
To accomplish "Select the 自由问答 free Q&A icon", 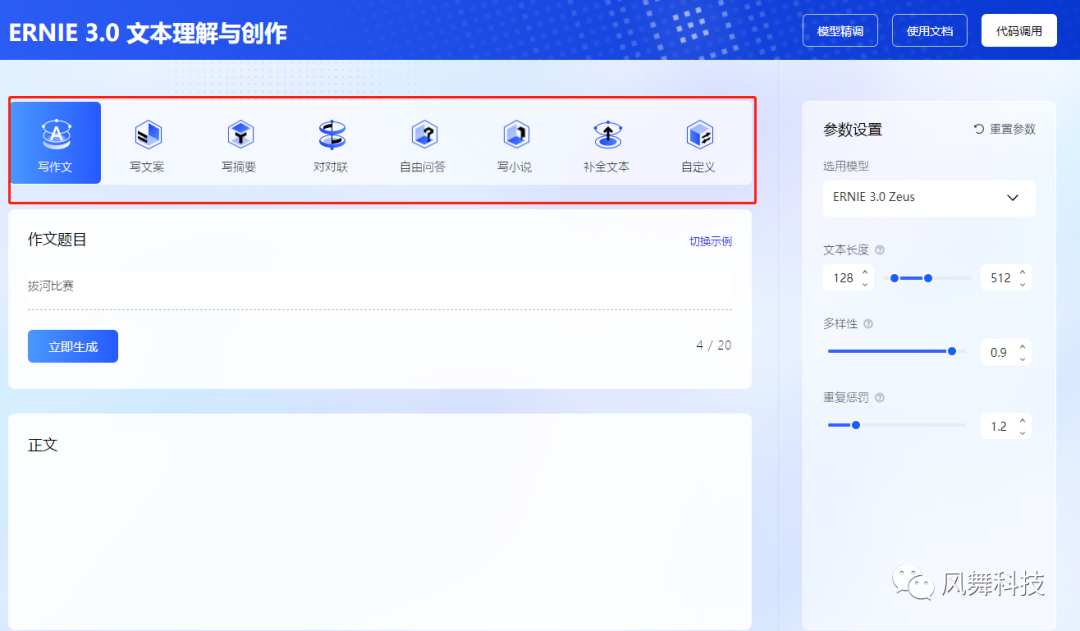I will [424, 134].
